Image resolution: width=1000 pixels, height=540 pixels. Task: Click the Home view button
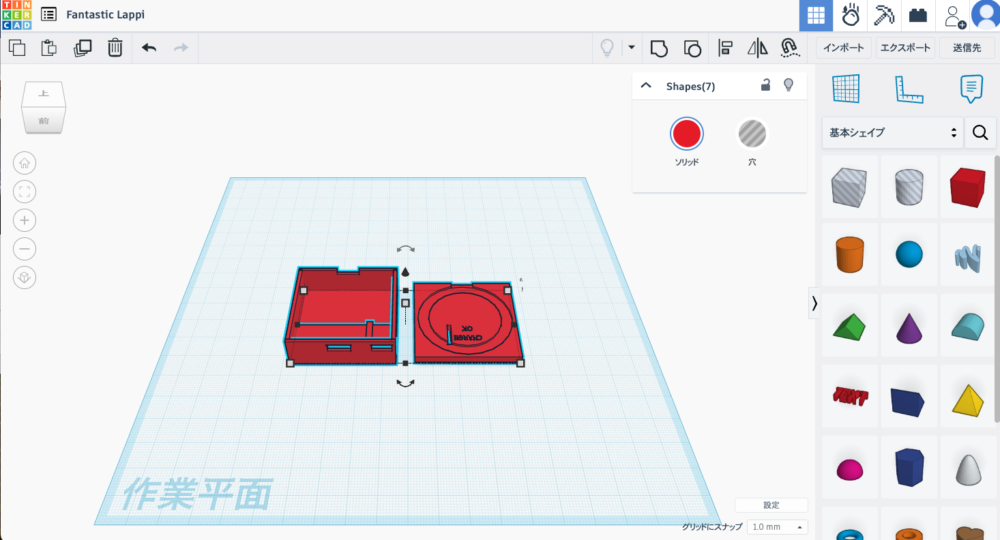pyautogui.click(x=24, y=163)
